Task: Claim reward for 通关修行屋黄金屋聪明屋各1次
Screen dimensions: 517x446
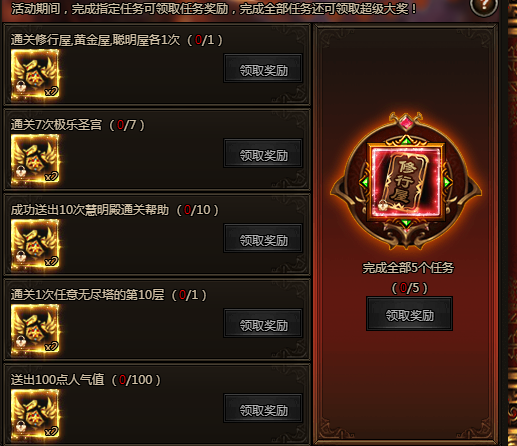Action: pos(263,68)
